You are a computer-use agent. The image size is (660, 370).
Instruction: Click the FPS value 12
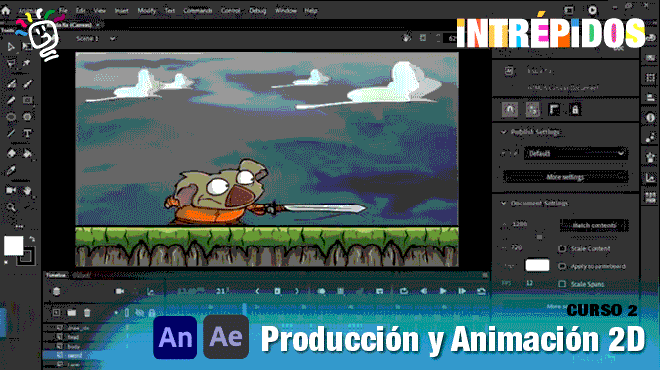click(x=530, y=283)
